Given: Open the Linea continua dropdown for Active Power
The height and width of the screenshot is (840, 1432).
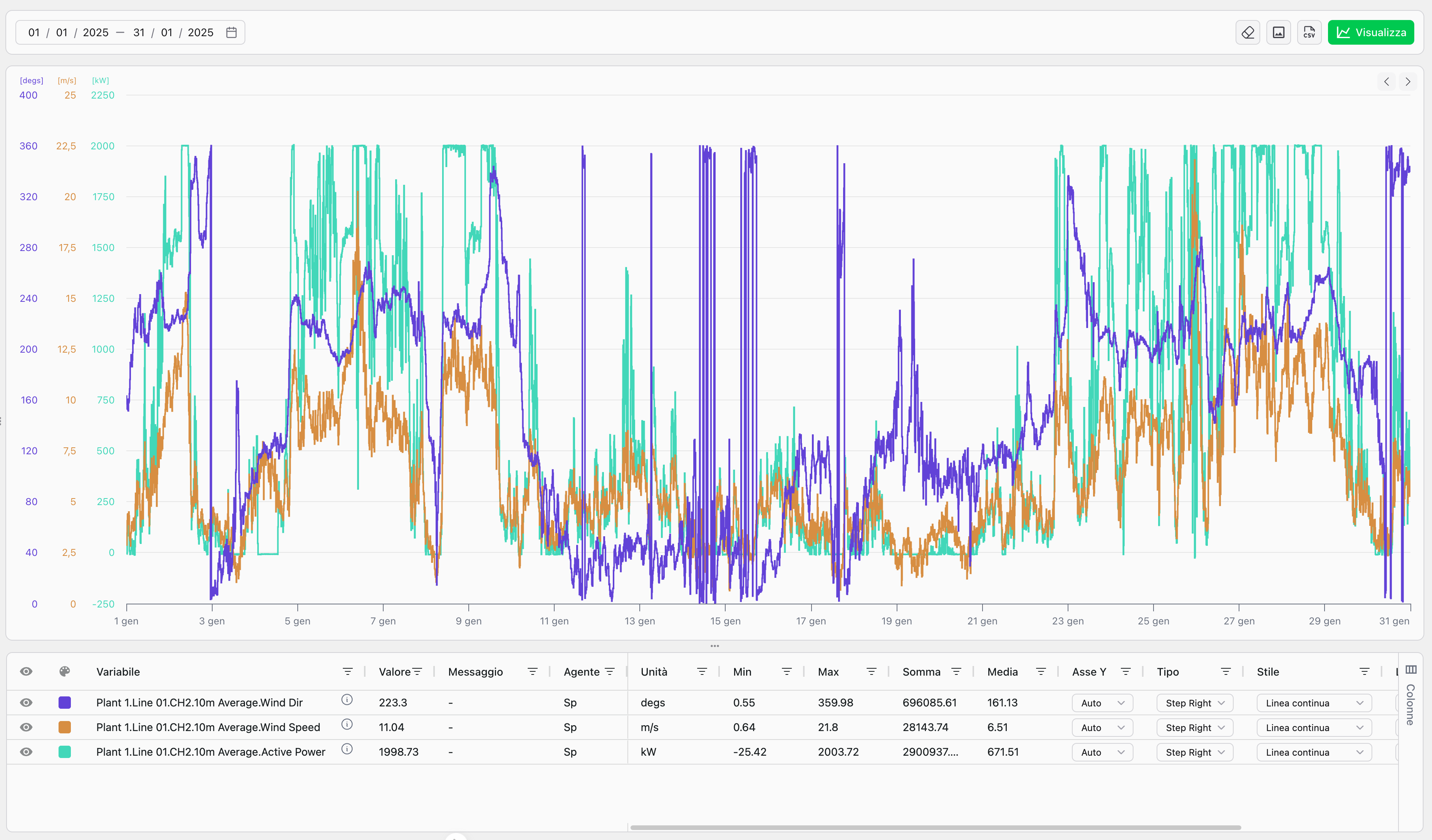Looking at the screenshot, I should 1313,752.
